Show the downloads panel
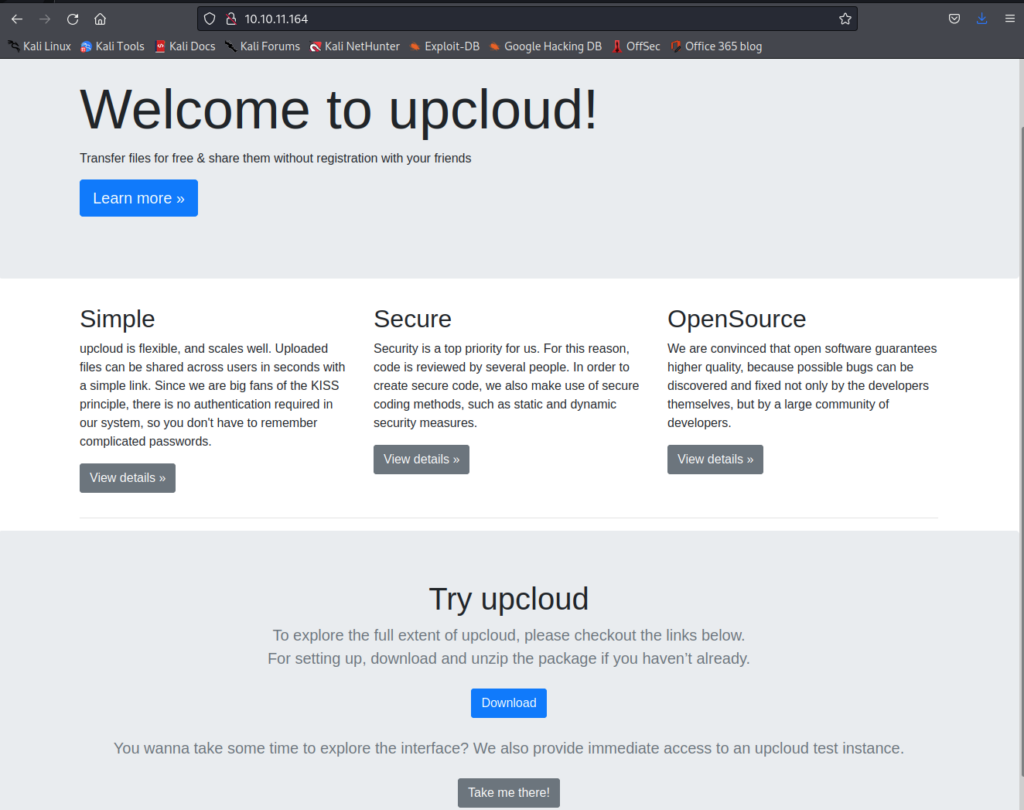This screenshot has width=1024, height=810. (x=982, y=19)
